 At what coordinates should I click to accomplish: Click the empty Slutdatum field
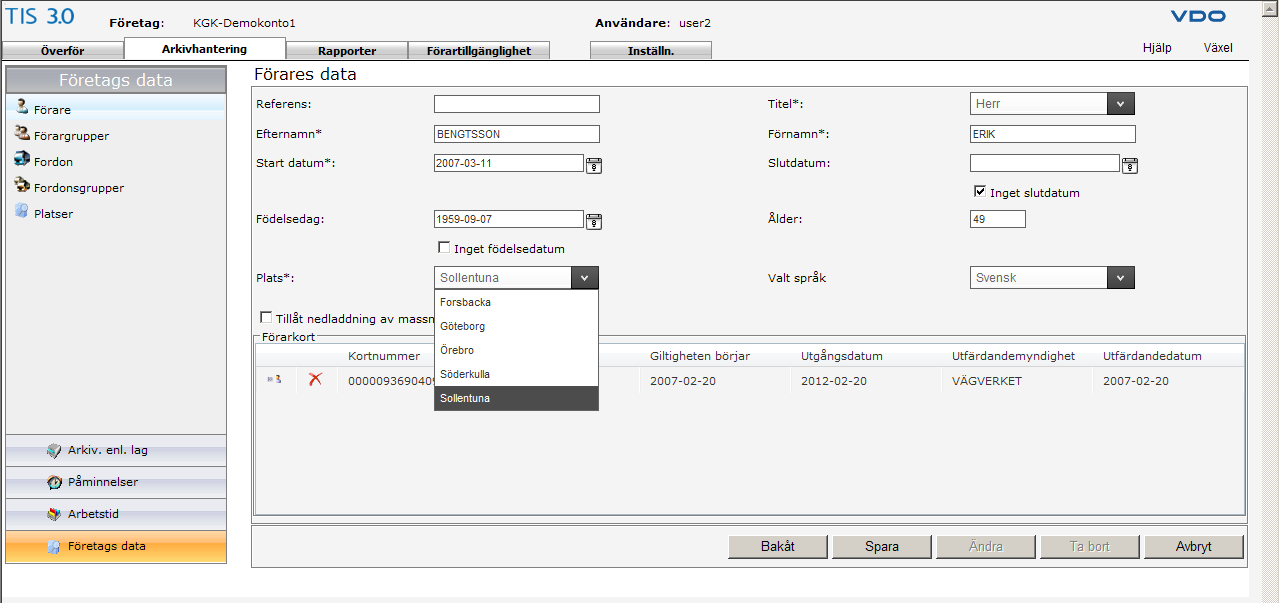(1045, 163)
